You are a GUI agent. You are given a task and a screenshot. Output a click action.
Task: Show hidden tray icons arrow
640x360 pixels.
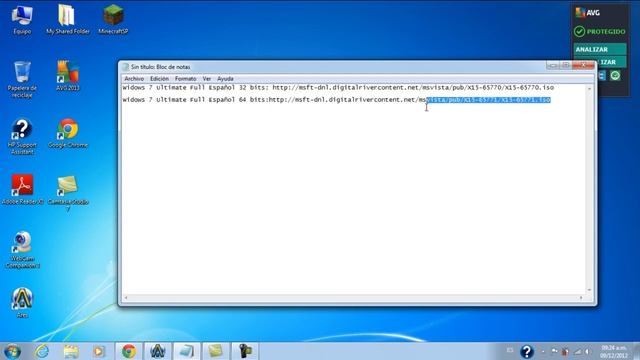click(543, 351)
